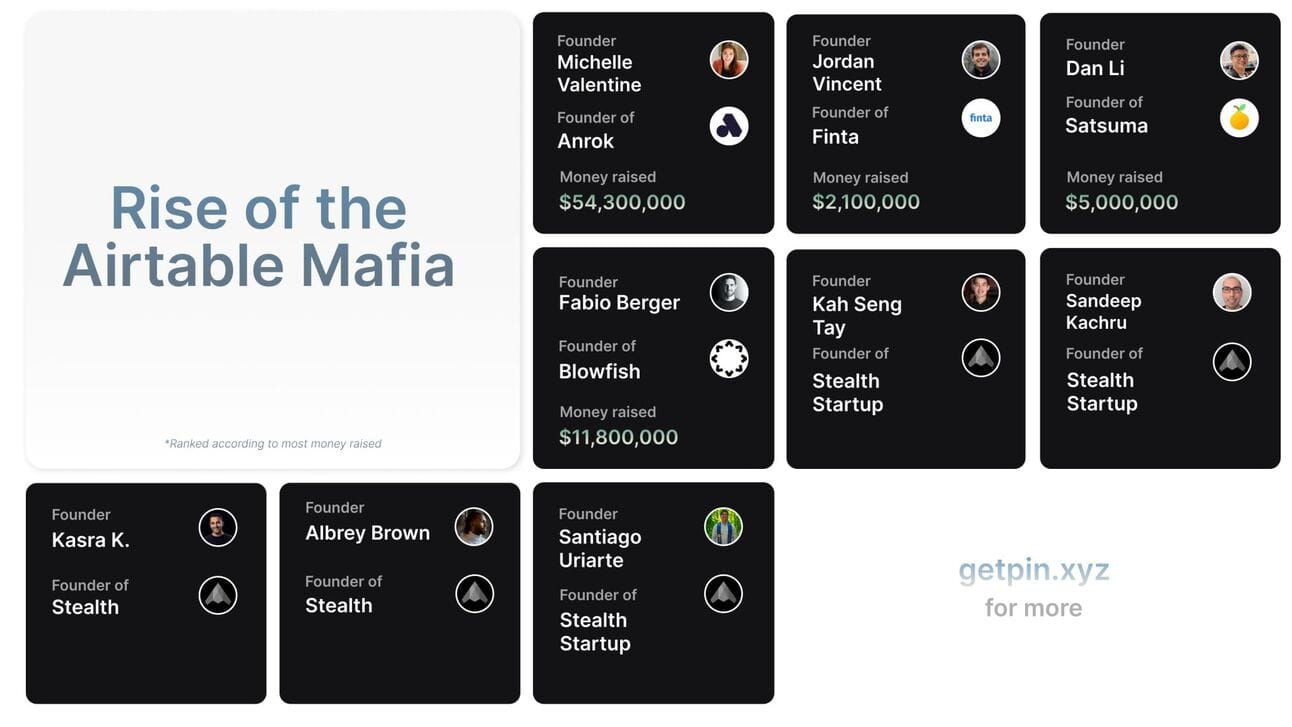This screenshot has width=1292, height=727.
Task: Click Kasra K.'s stealth logo icon
Action: click(218, 595)
